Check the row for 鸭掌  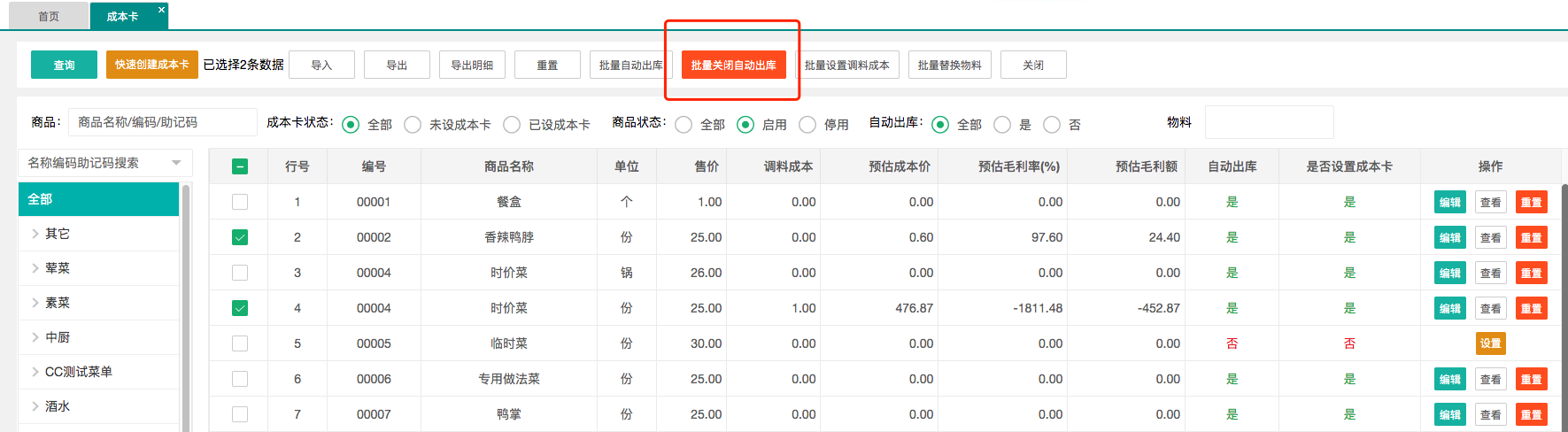click(x=240, y=414)
